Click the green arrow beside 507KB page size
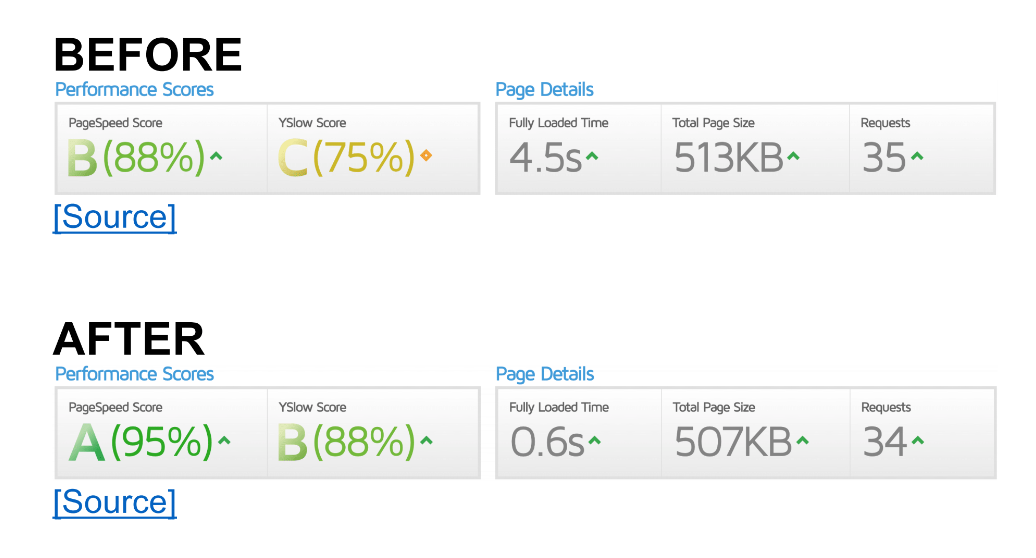The height and width of the screenshot is (558, 1036). pos(802,440)
